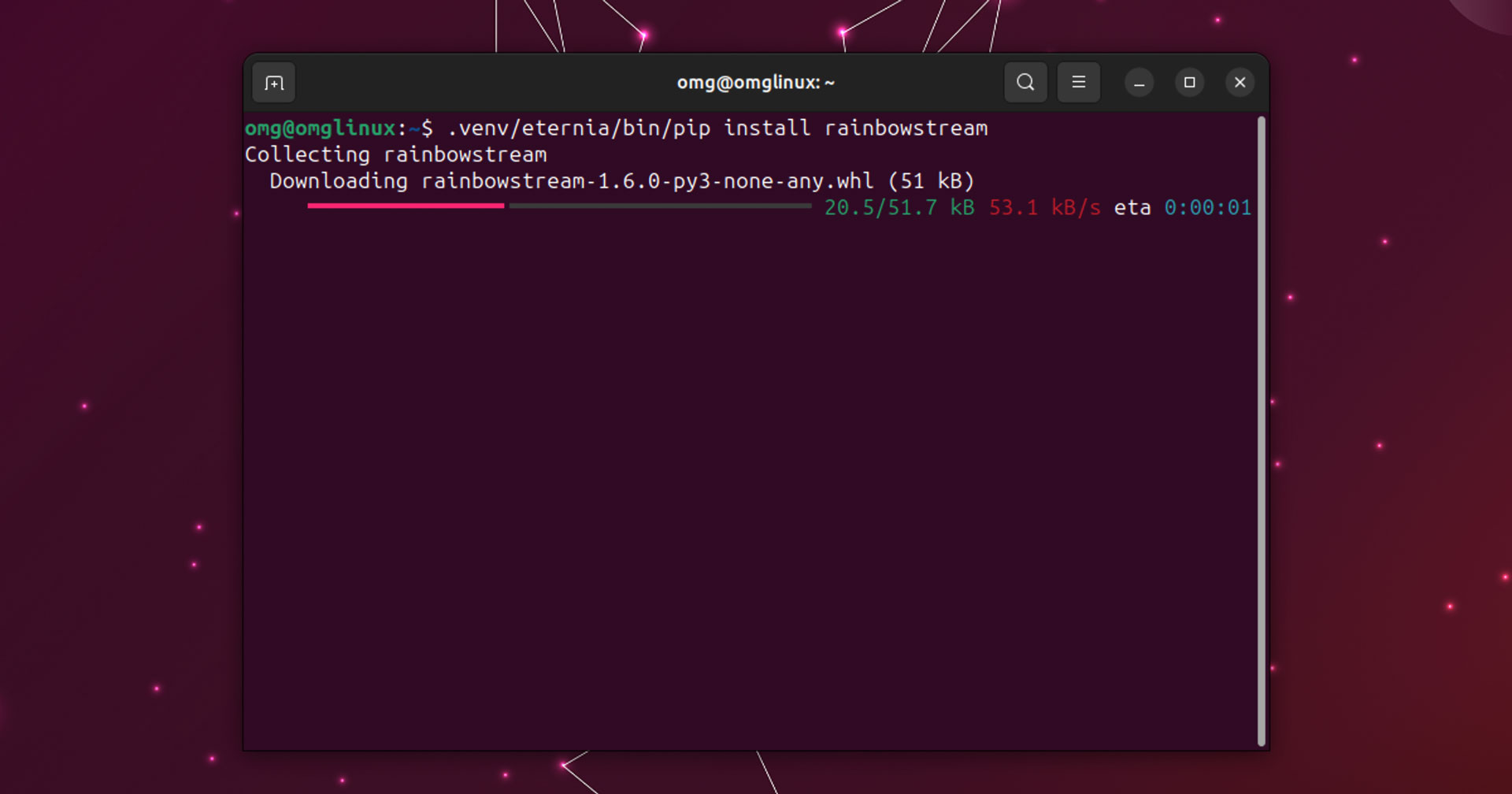The image size is (1512, 794).
Task: Click the eta '0:00:01' value
Action: tap(1207, 208)
